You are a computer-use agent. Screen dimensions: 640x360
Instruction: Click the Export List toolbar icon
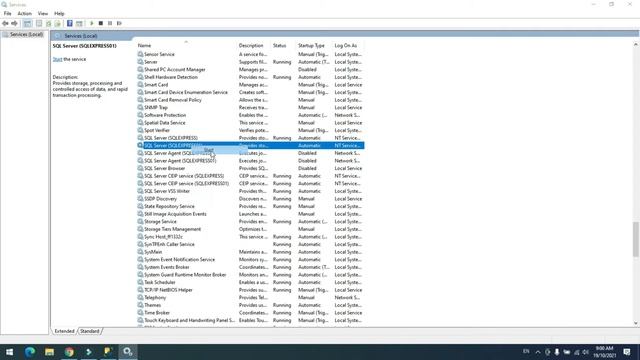pos(58,23)
